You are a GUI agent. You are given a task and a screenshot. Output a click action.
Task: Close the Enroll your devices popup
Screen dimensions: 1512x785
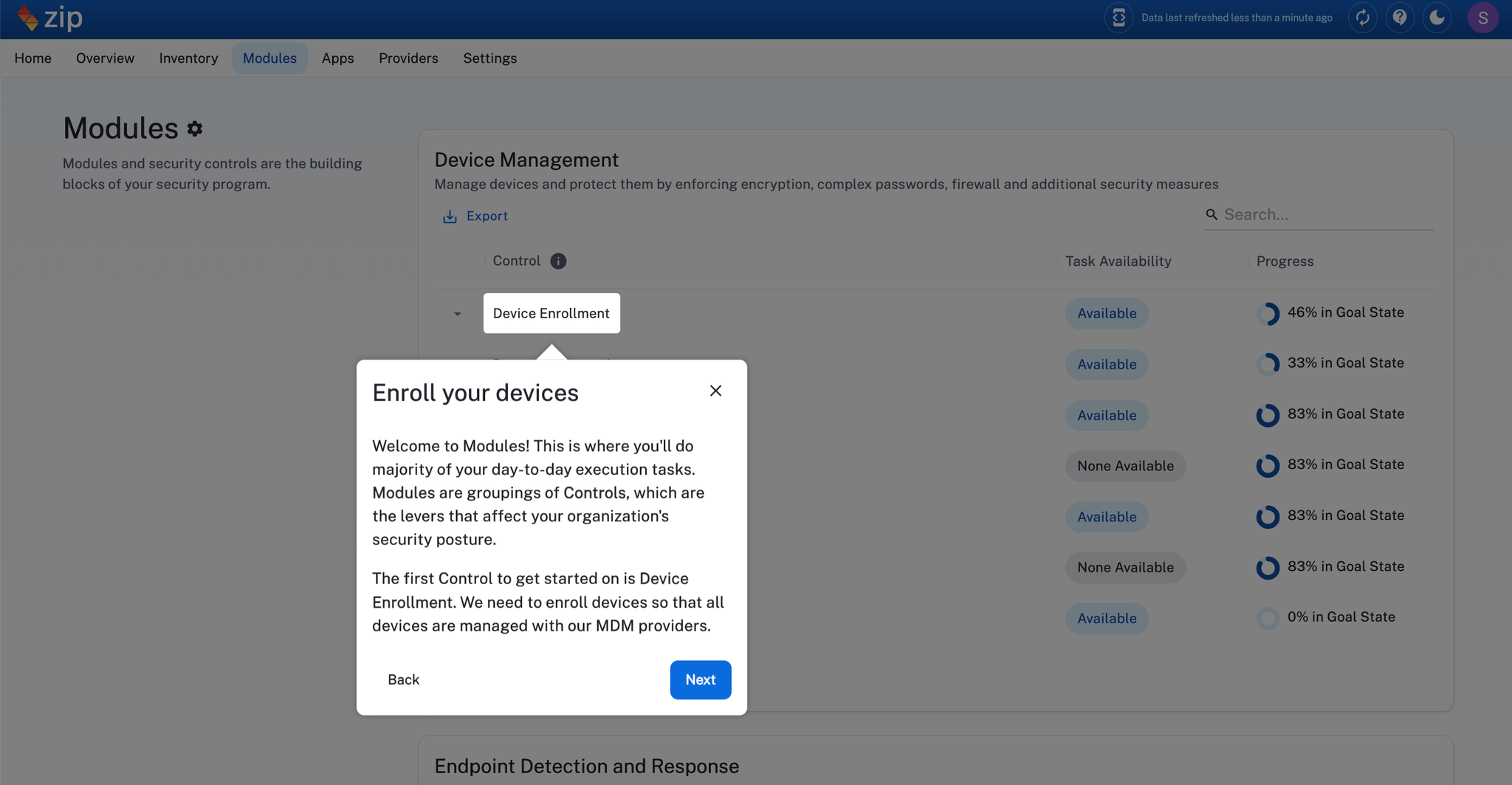715,391
